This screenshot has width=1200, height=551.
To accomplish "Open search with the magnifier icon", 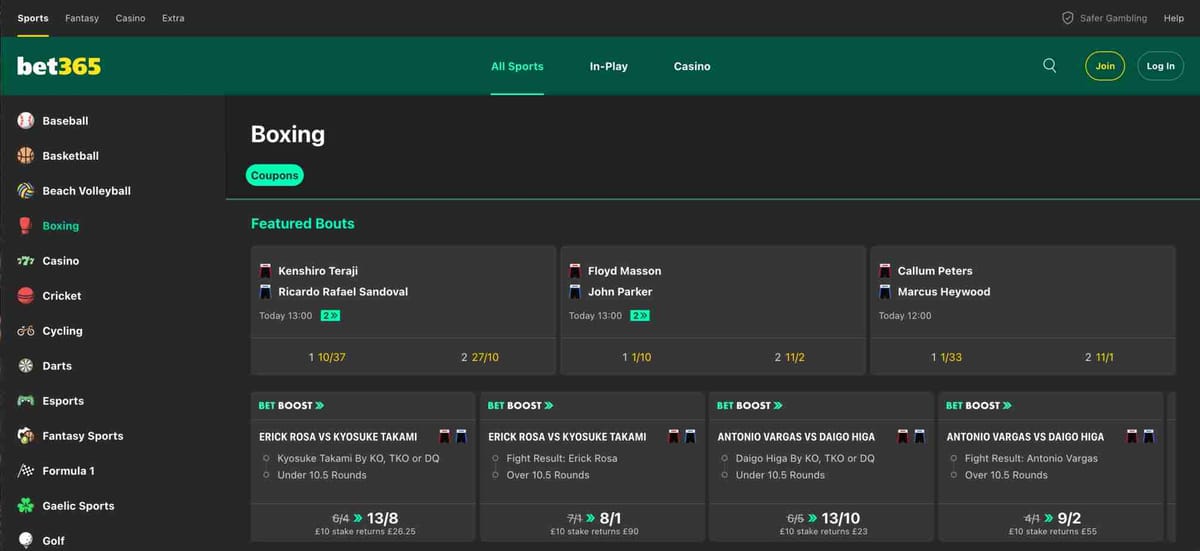I will click(x=1049, y=66).
